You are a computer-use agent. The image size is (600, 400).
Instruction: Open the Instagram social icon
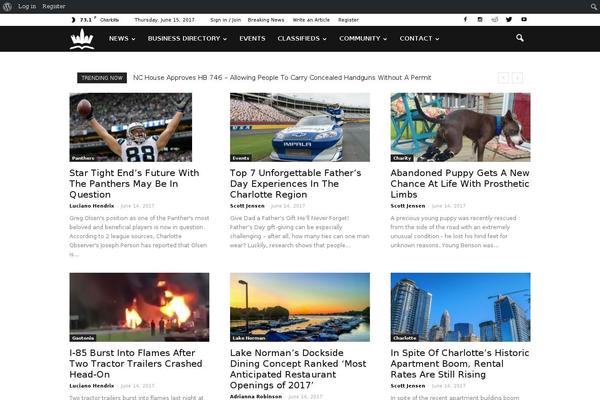(480, 20)
